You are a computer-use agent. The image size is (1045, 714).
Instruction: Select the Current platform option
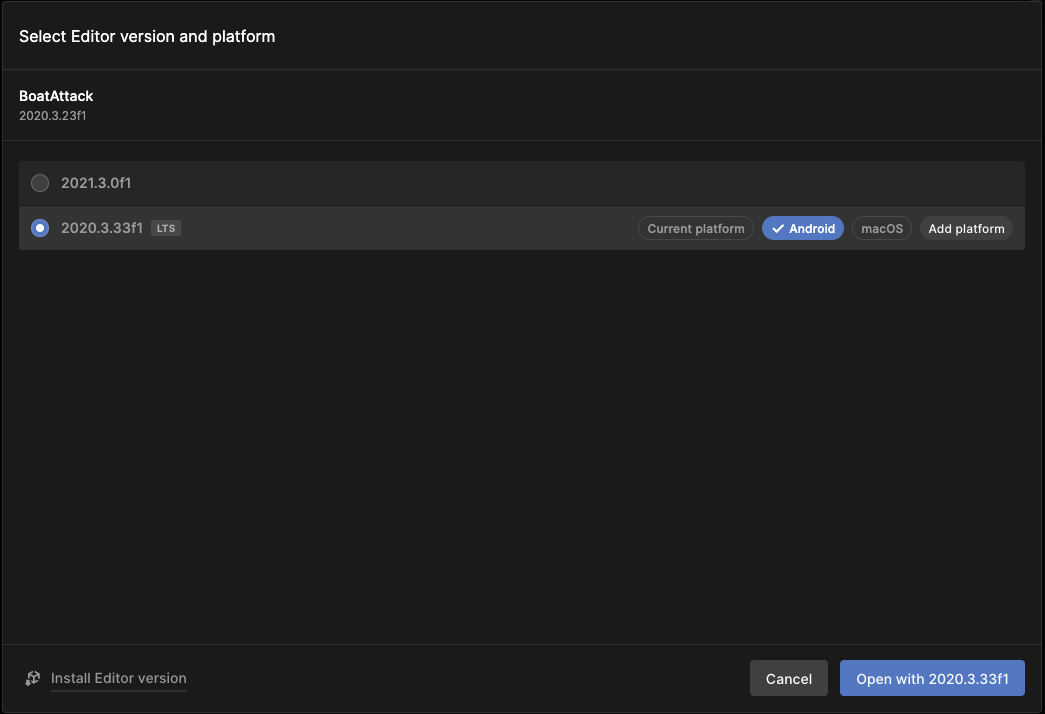coord(695,229)
